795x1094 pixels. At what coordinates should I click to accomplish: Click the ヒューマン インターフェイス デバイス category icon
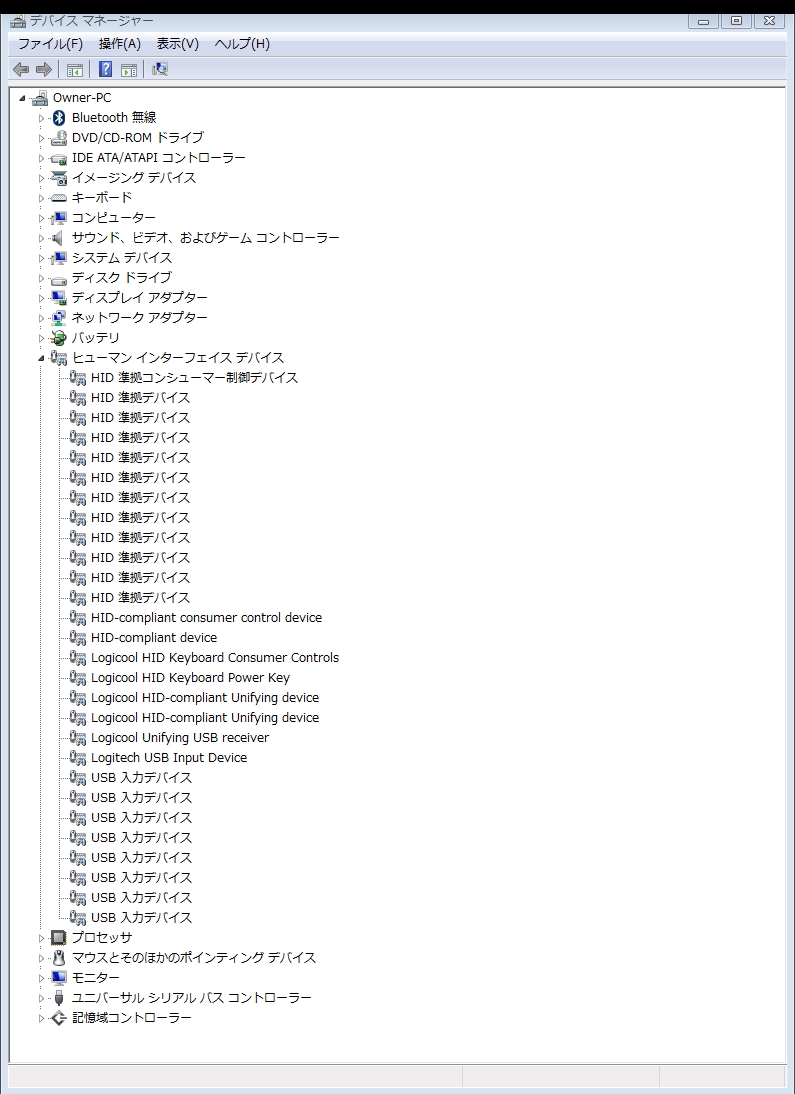click(x=59, y=358)
